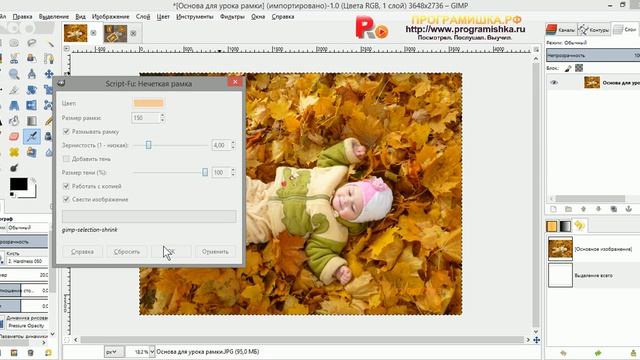Click the 'Размер тени' value spinner arrows
Screen dimensions: 640x360
233,172
